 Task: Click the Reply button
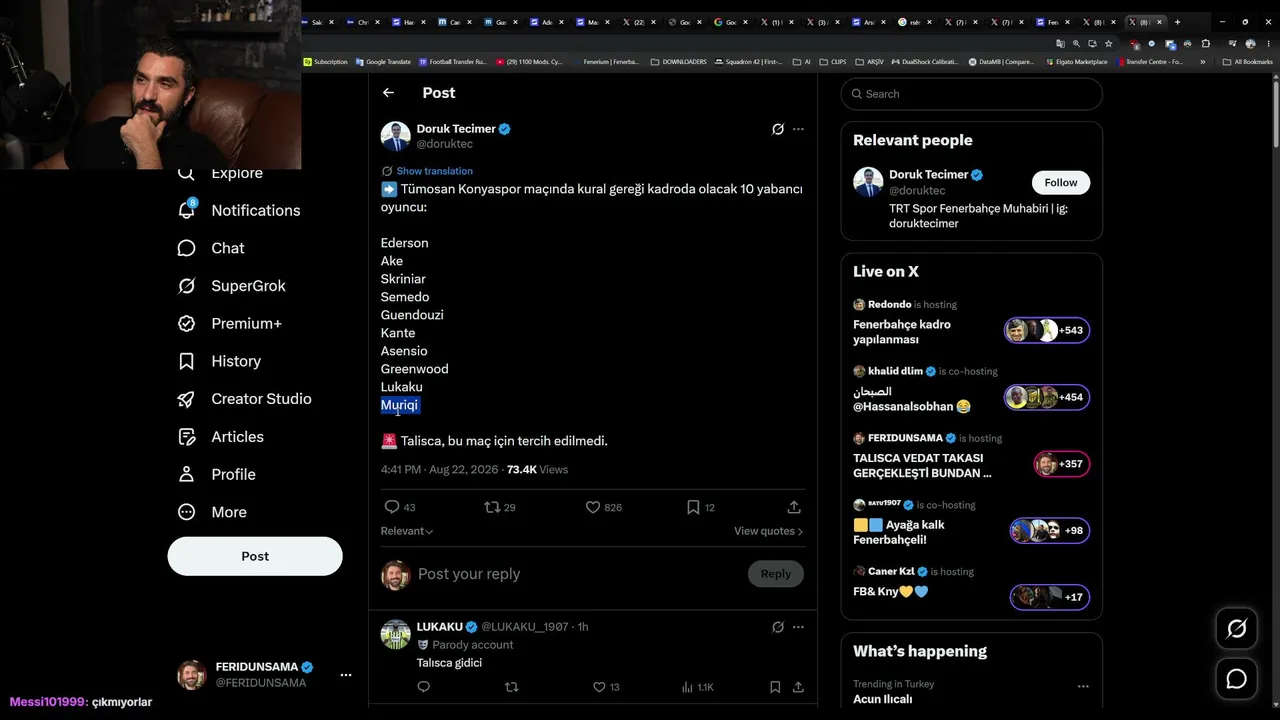click(775, 574)
